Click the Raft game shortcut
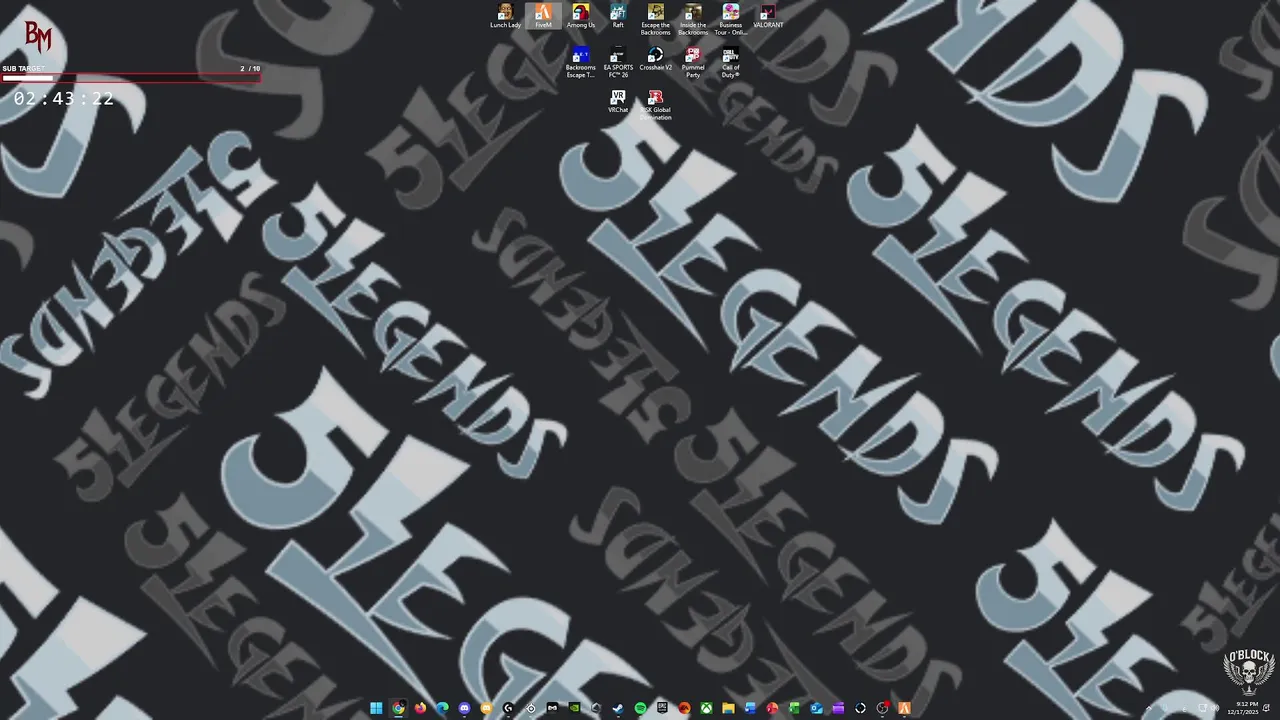This screenshot has height=720, width=1280. coord(618,16)
